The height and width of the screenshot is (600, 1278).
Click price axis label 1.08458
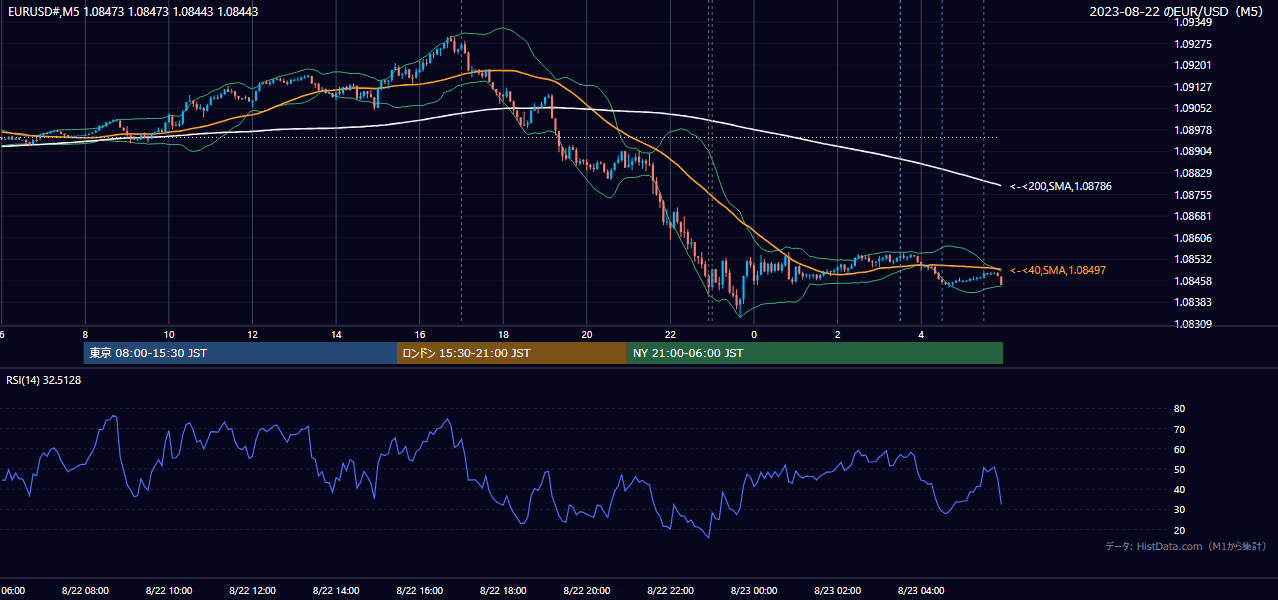coord(1193,281)
